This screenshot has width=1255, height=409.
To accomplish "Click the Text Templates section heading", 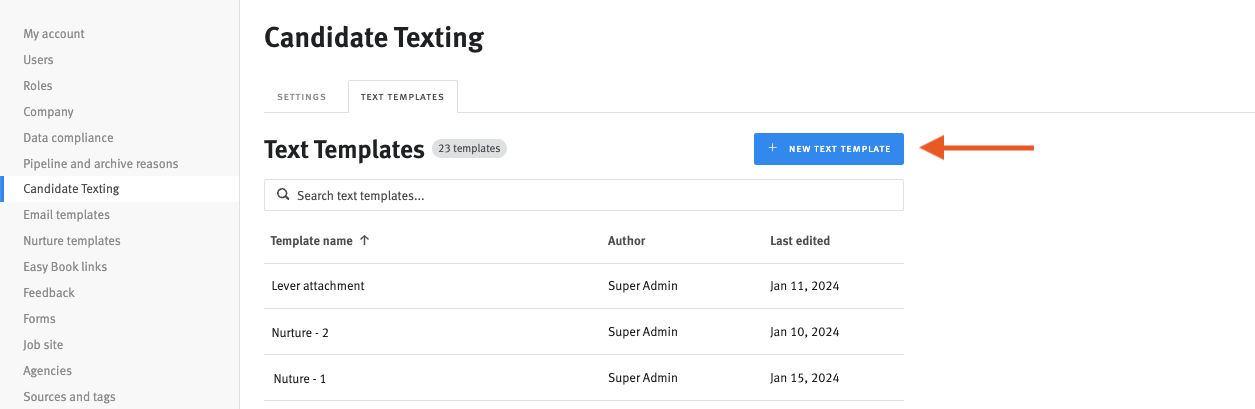I will coord(344,149).
